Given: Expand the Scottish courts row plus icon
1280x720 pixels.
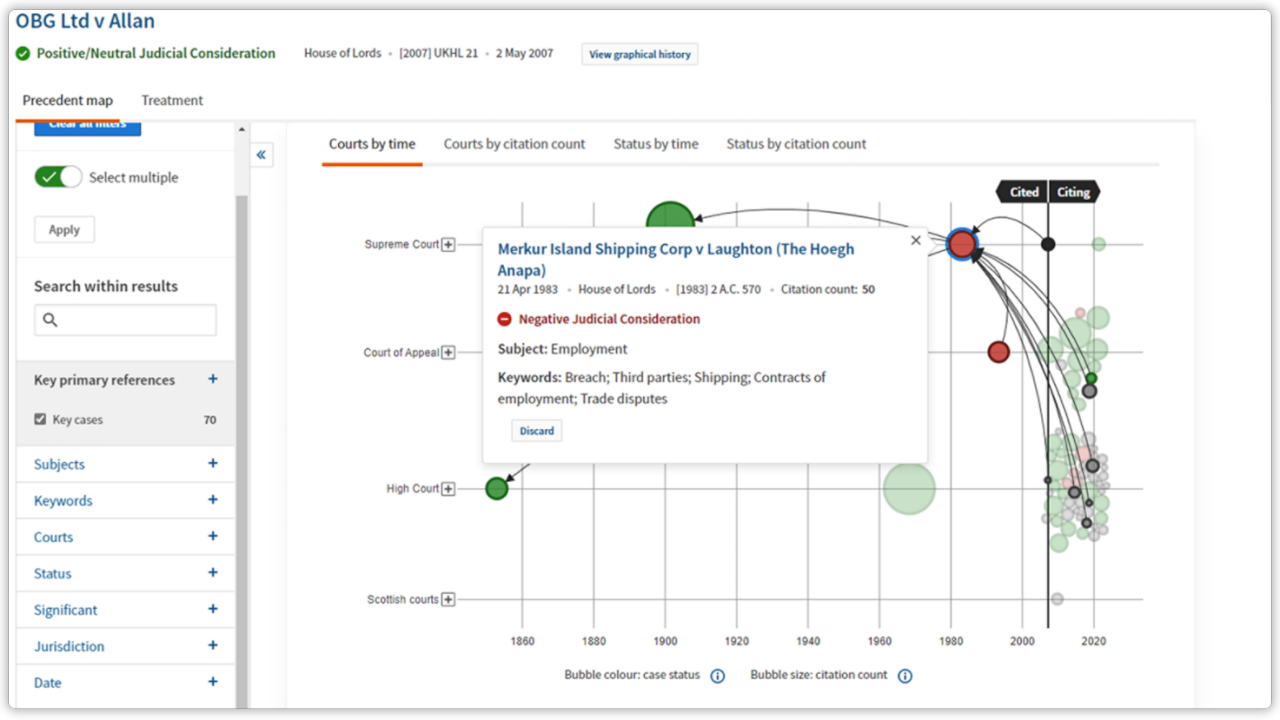Looking at the screenshot, I should pos(448,599).
